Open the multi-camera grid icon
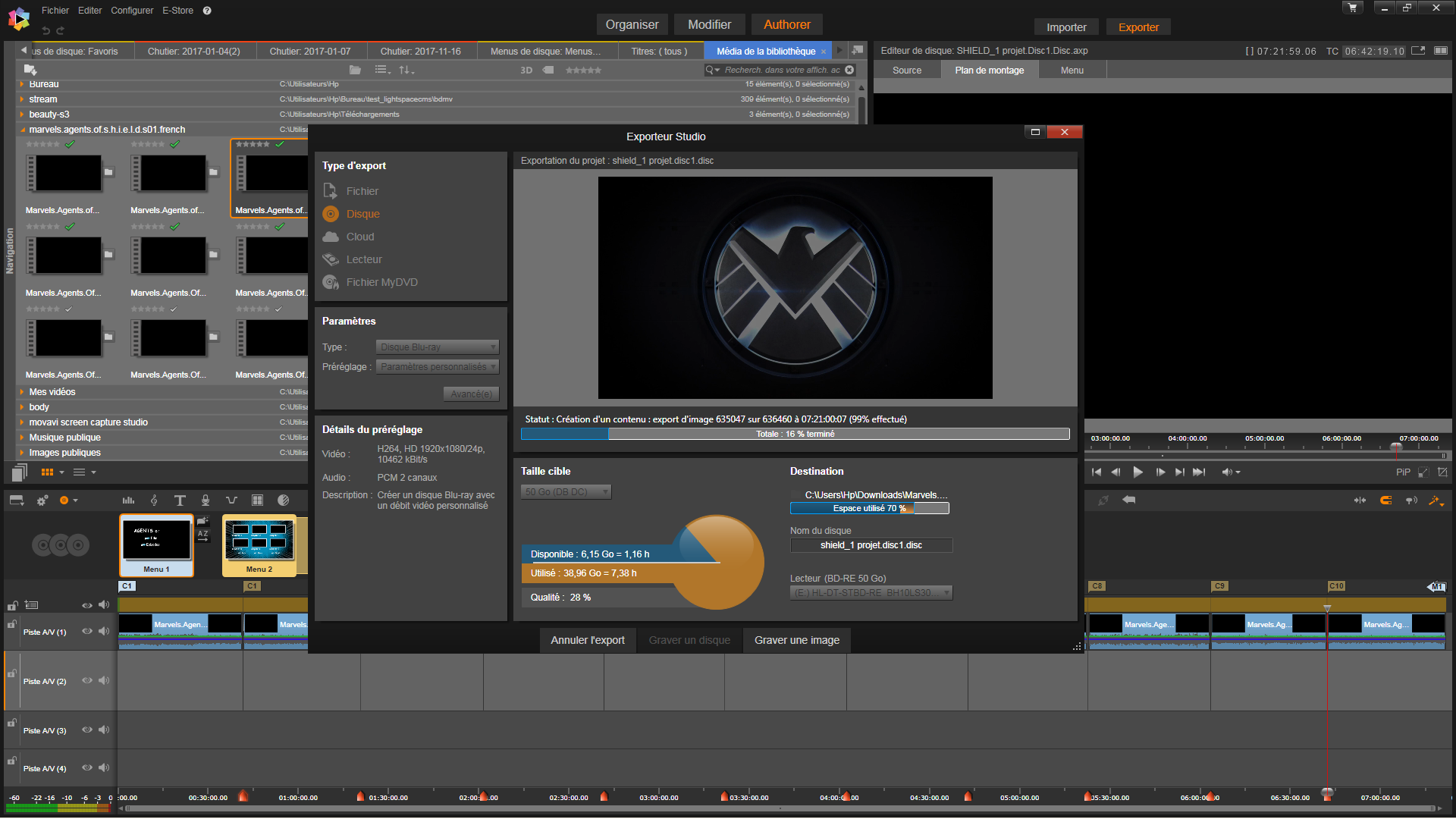Viewport: 1456px width, 819px height. (257, 500)
